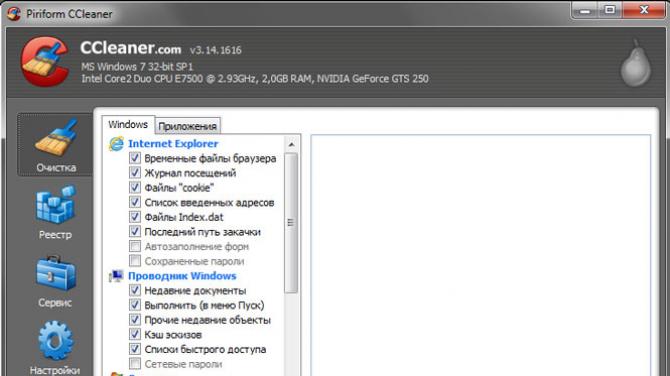Open the Сервис tools section

click(x=55, y=280)
